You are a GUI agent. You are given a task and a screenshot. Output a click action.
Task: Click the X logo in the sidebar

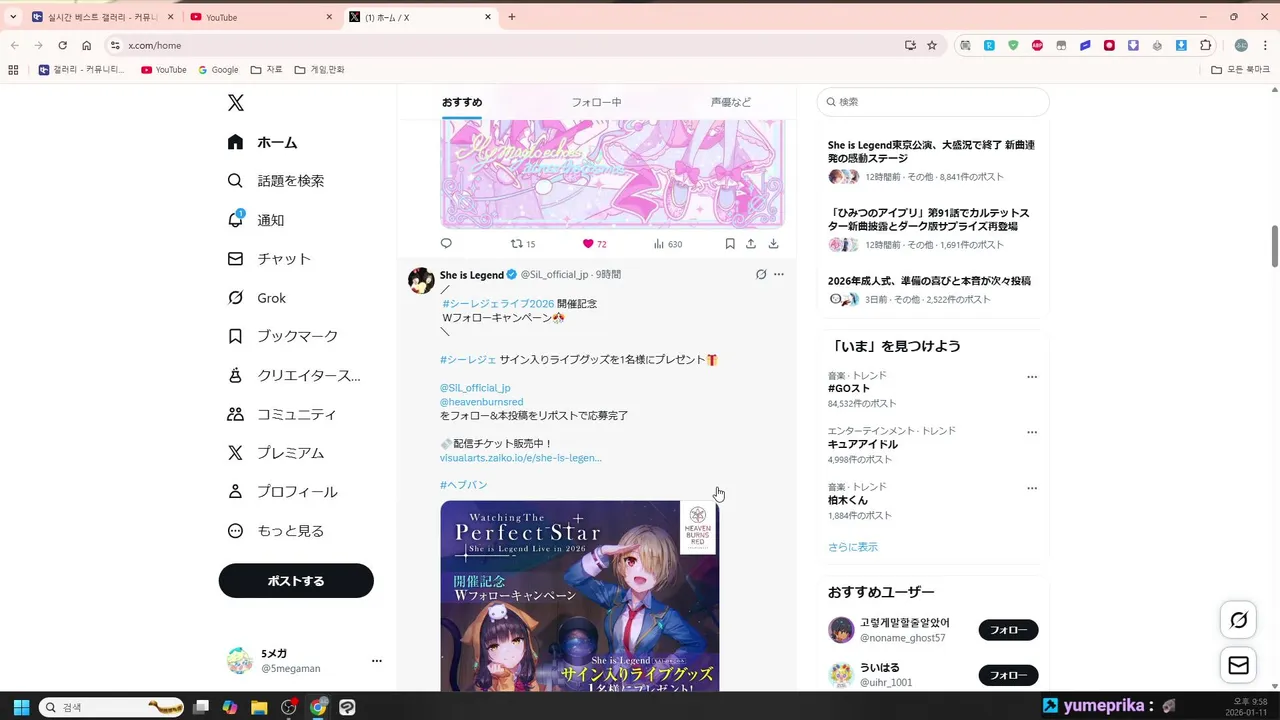[x=235, y=102]
